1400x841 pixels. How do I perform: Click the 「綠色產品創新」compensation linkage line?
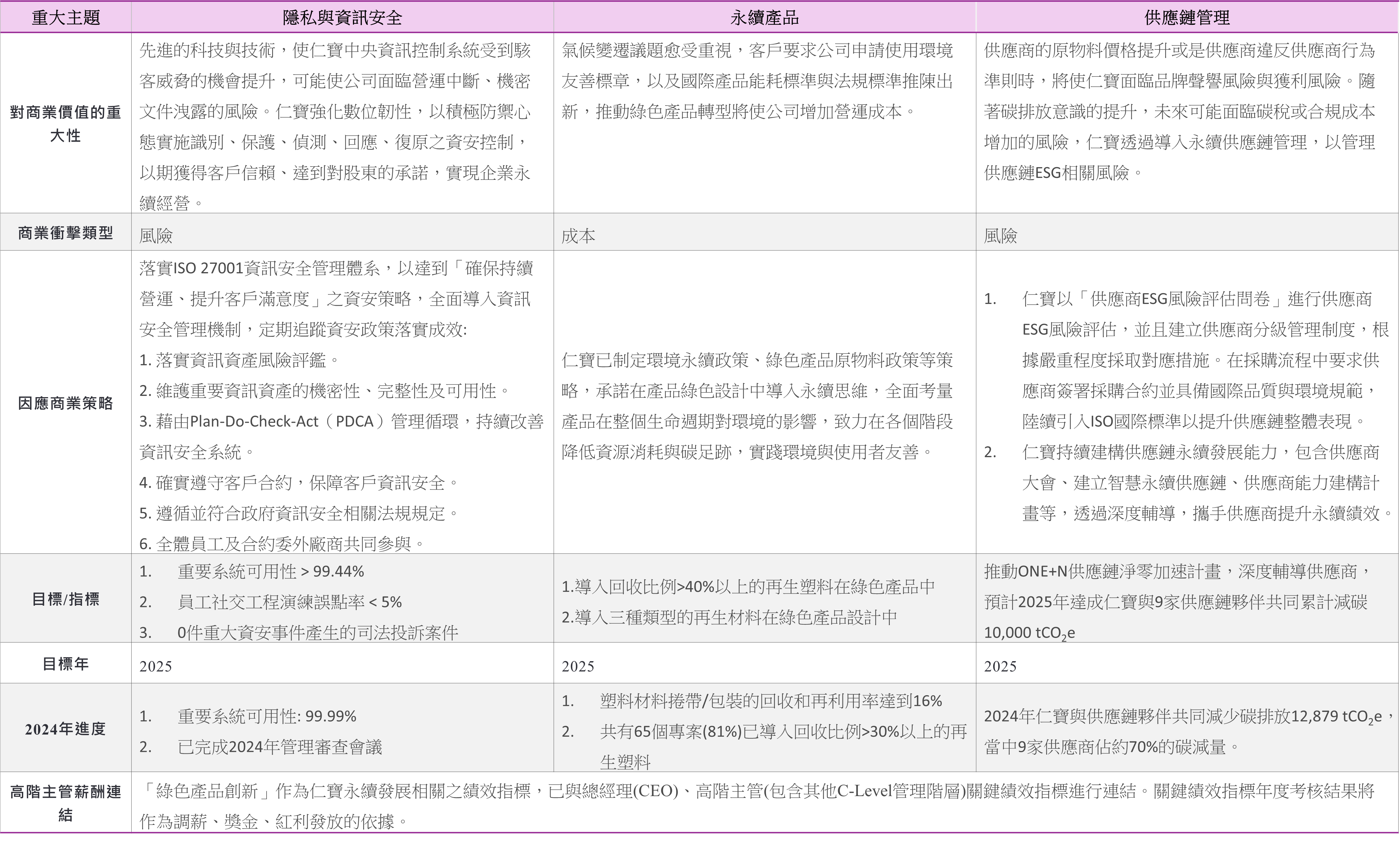pos(757,791)
